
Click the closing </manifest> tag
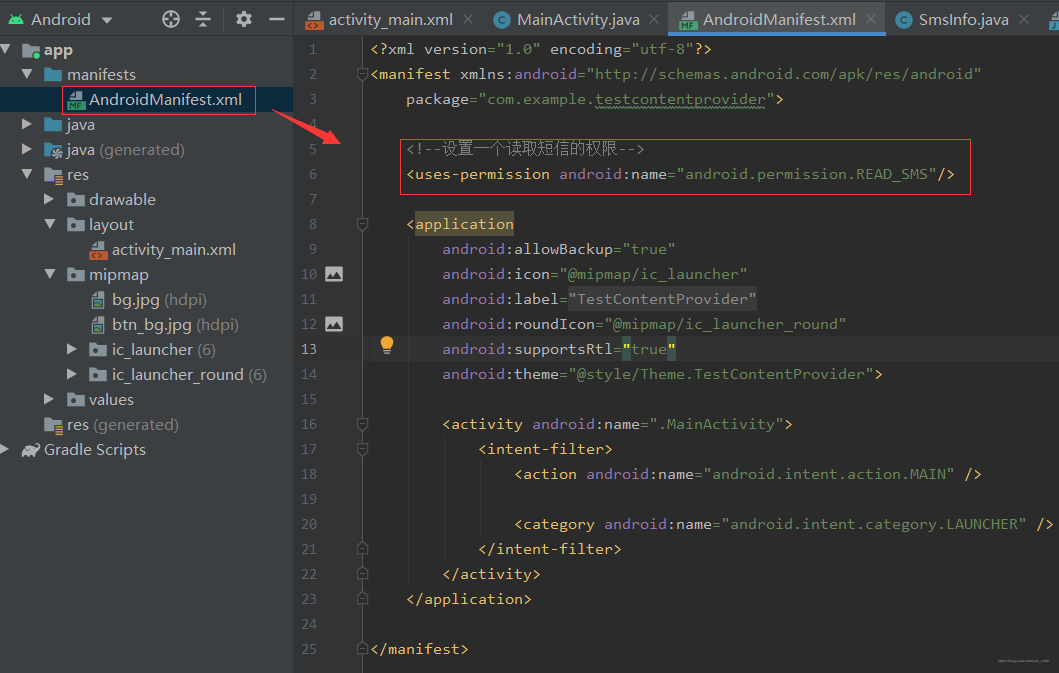pyautogui.click(x=419, y=649)
